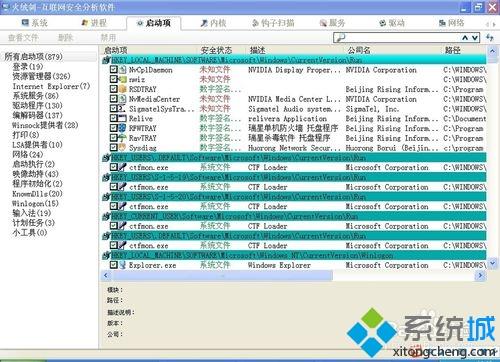Click the RFWTRAY firewall icon
This screenshot has width=500, height=362.
[123, 128]
